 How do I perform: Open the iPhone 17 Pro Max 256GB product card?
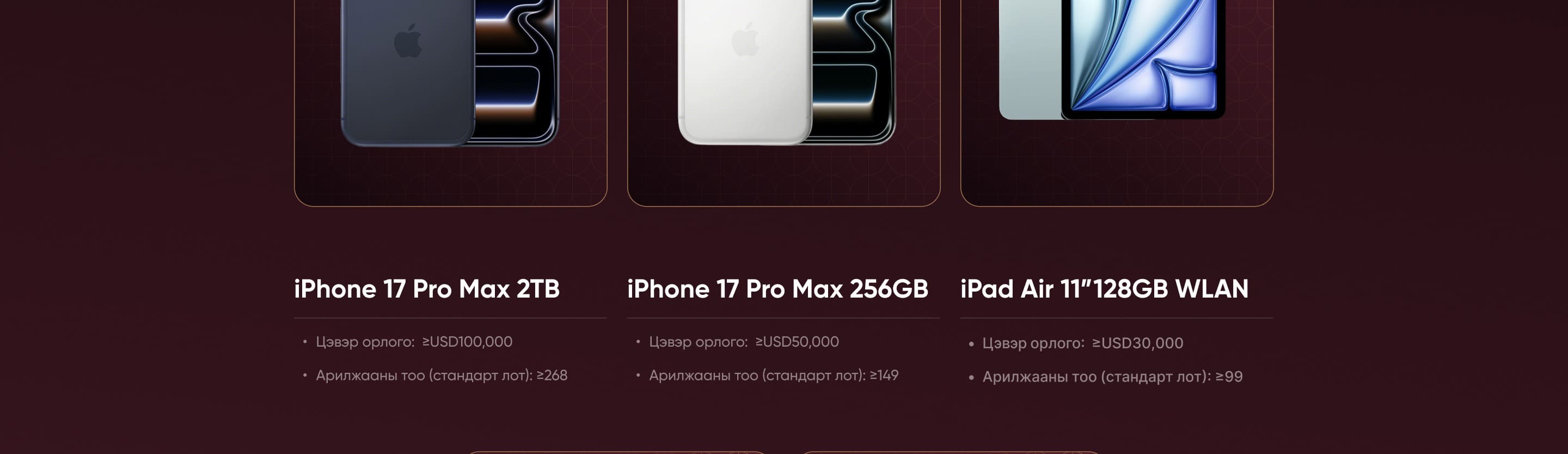pyautogui.click(x=783, y=100)
